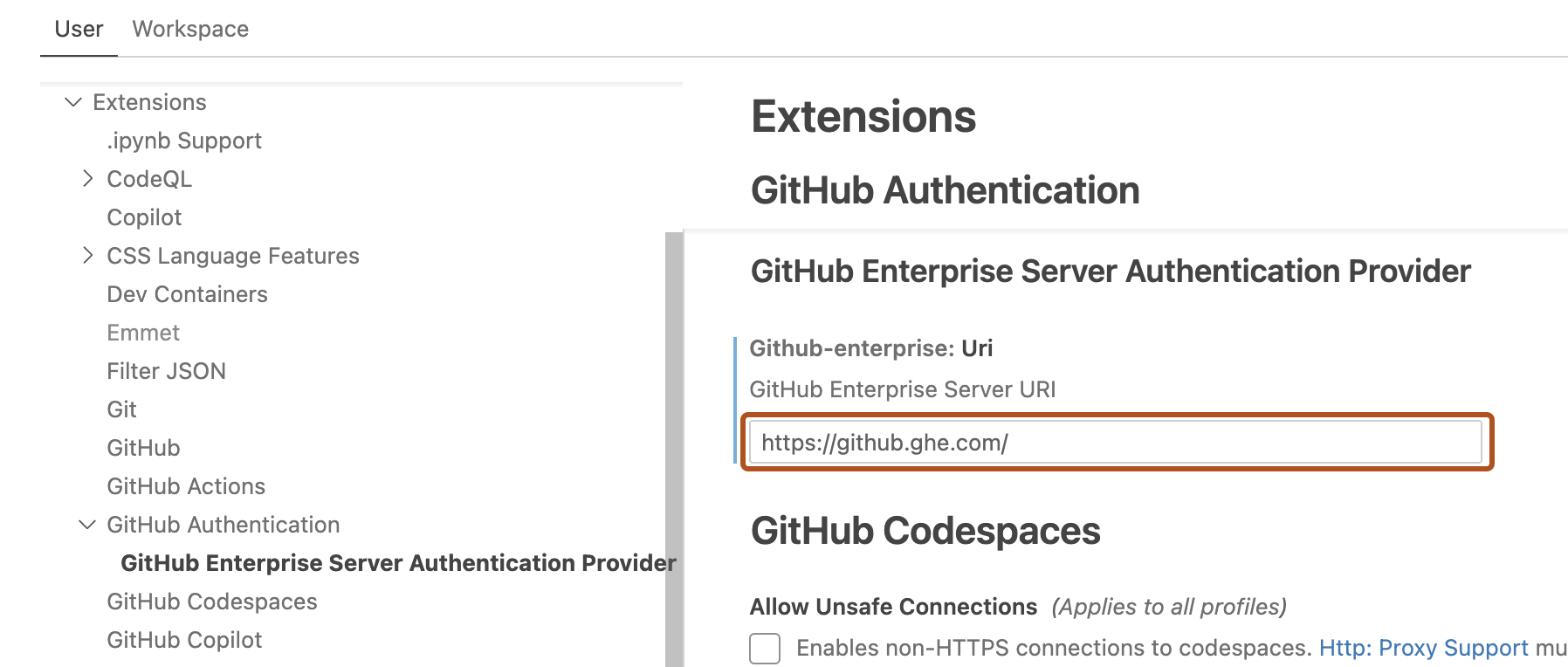The height and width of the screenshot is (667, 1568).
Task: Switch to the Workspace settings tab
Action: pos(190,29)
